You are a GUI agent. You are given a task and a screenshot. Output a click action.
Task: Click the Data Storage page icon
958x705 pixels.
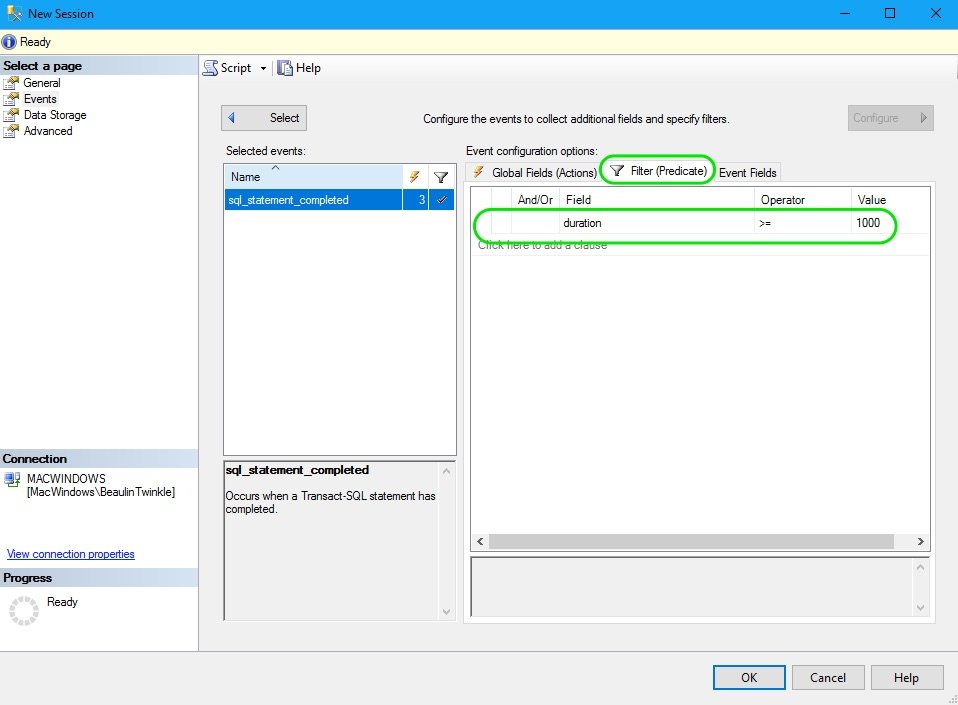click(11, 114)
